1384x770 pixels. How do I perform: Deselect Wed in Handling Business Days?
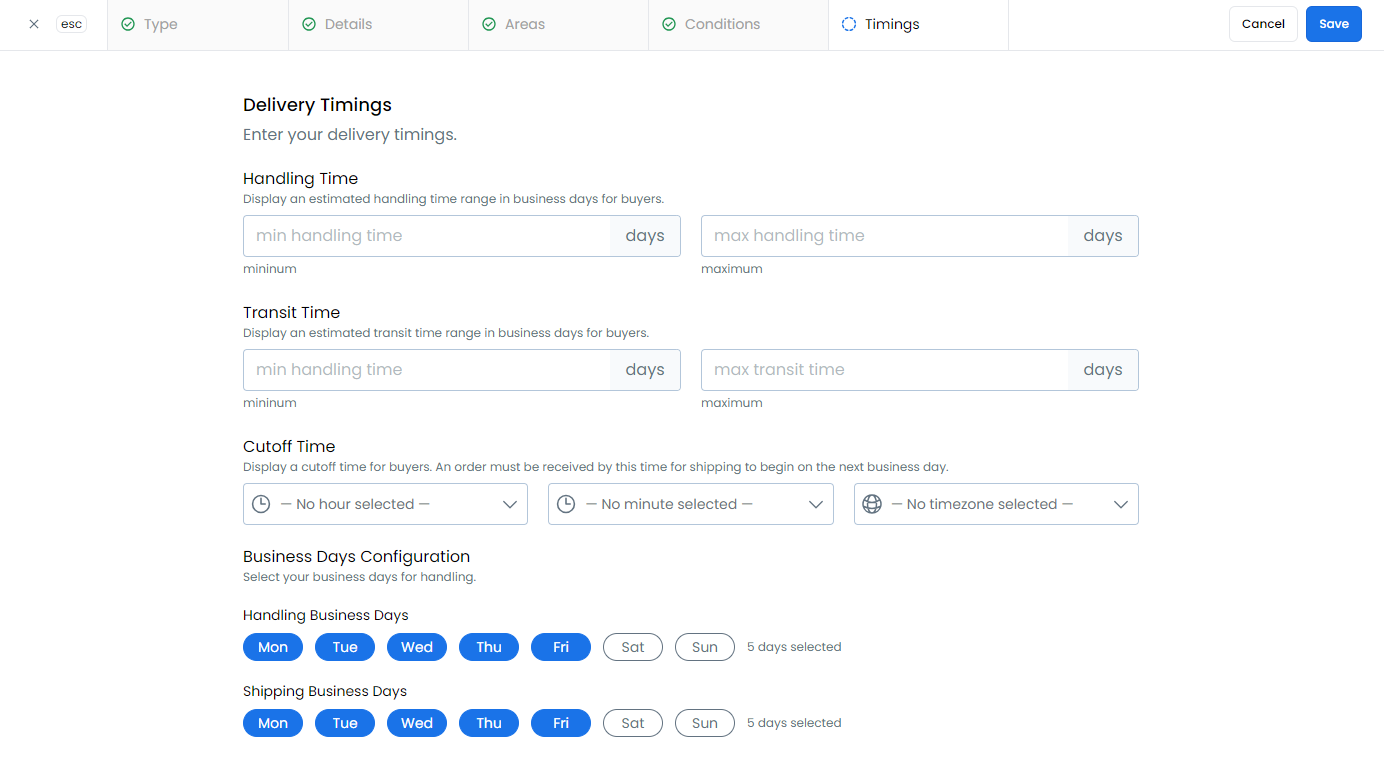click(416, 647)
